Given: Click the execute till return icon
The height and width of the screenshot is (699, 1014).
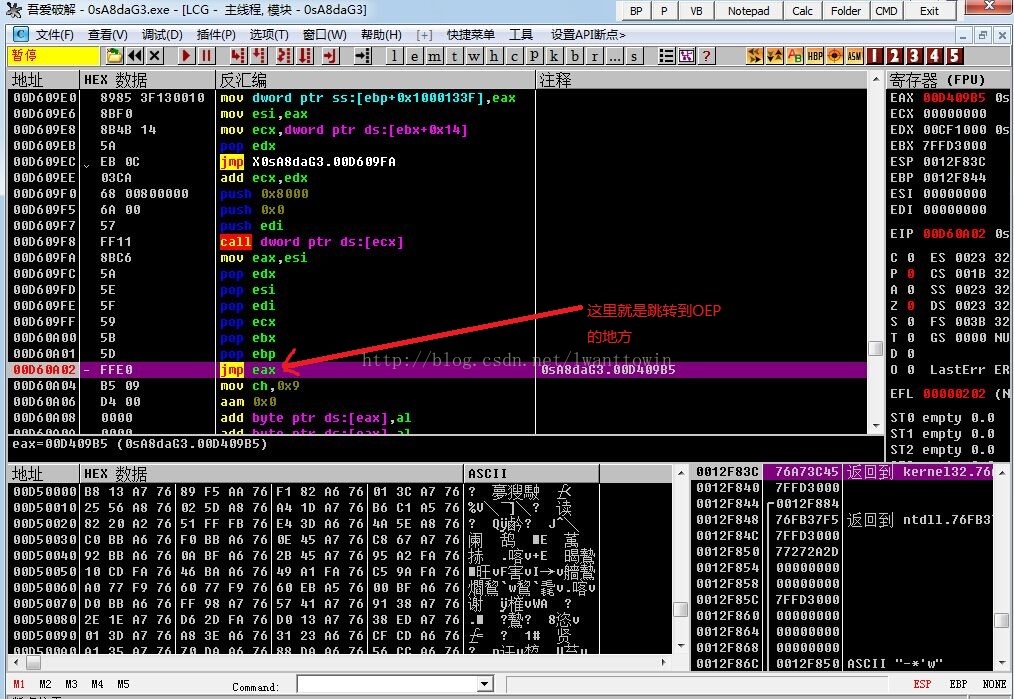Looking at the screenshot, I should click(331, 56).
